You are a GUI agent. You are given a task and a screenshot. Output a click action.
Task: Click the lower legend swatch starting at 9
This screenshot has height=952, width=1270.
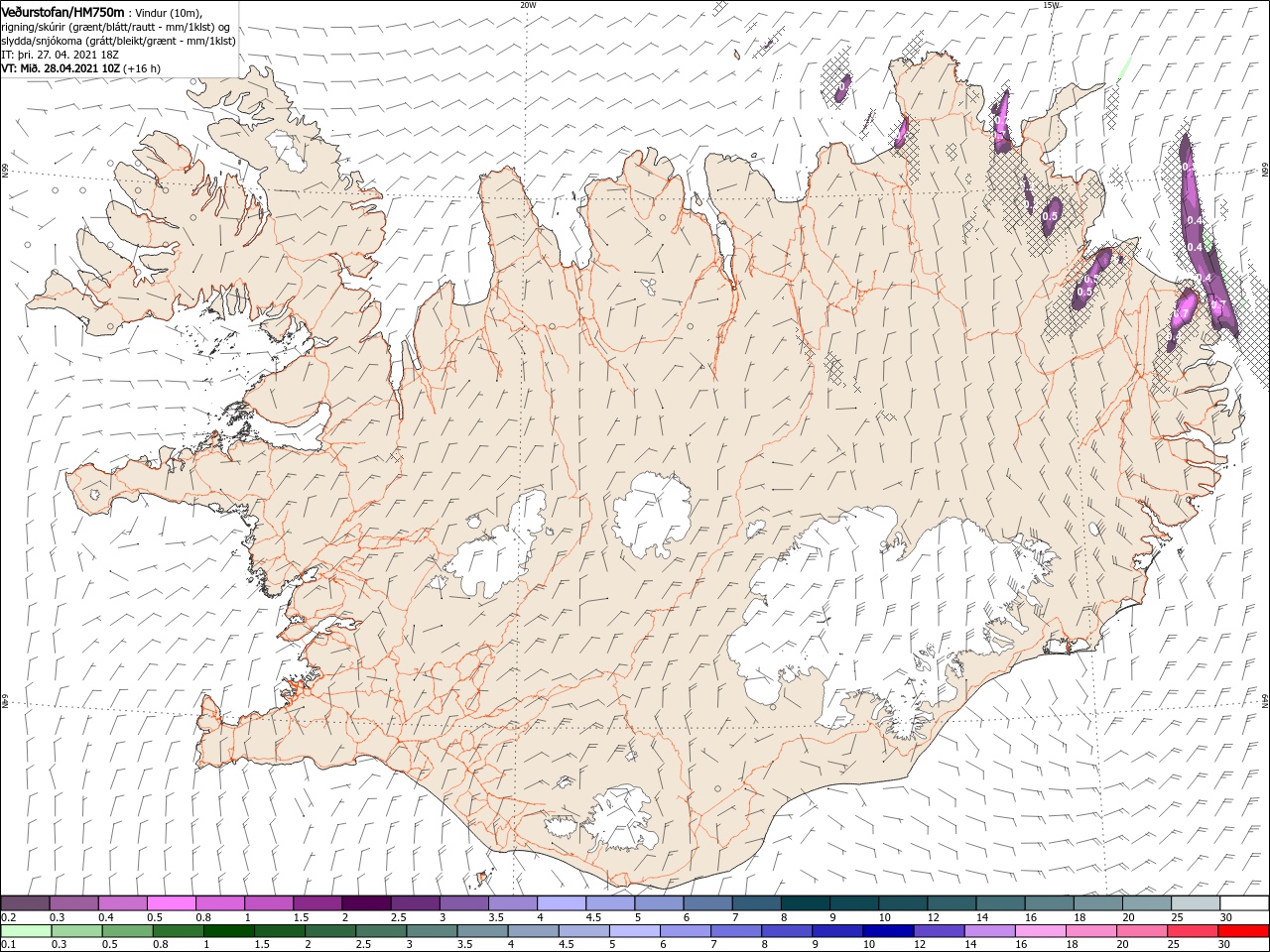point(836,931)
